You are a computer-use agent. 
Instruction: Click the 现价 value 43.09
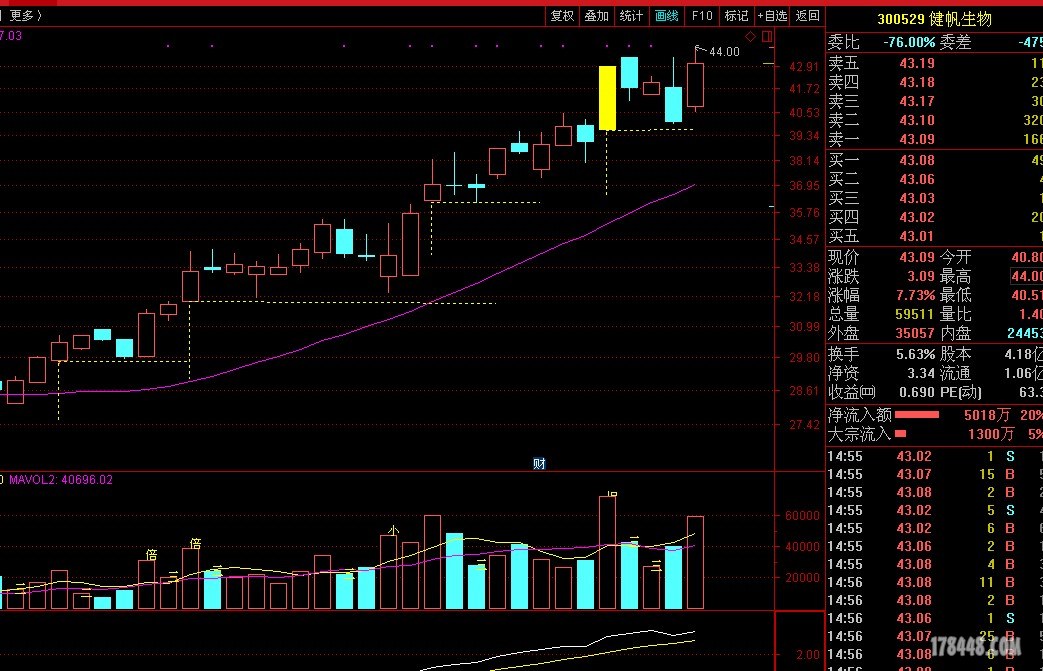[917, 257]
